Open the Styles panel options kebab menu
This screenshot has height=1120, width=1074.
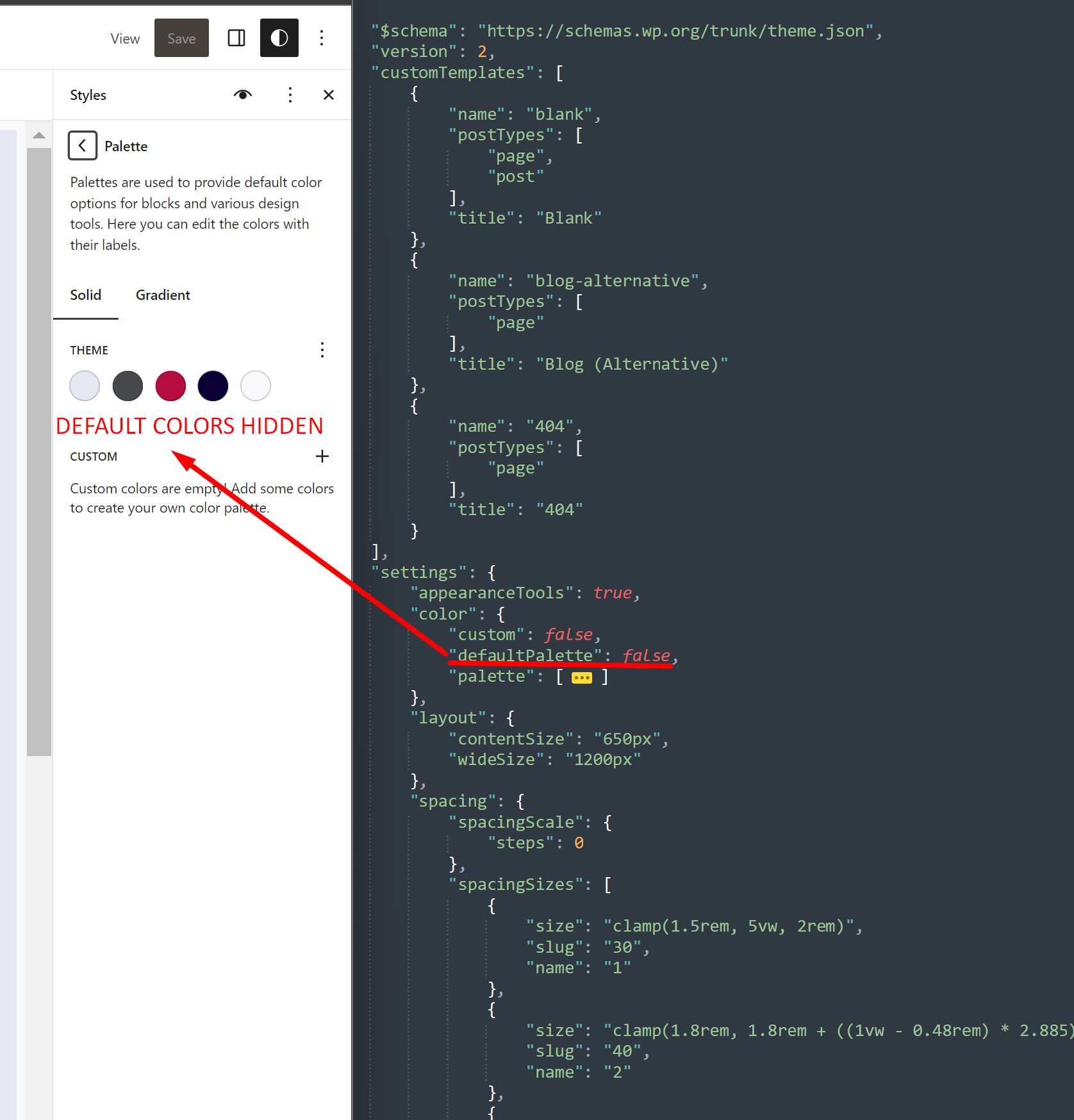[290, 94]
